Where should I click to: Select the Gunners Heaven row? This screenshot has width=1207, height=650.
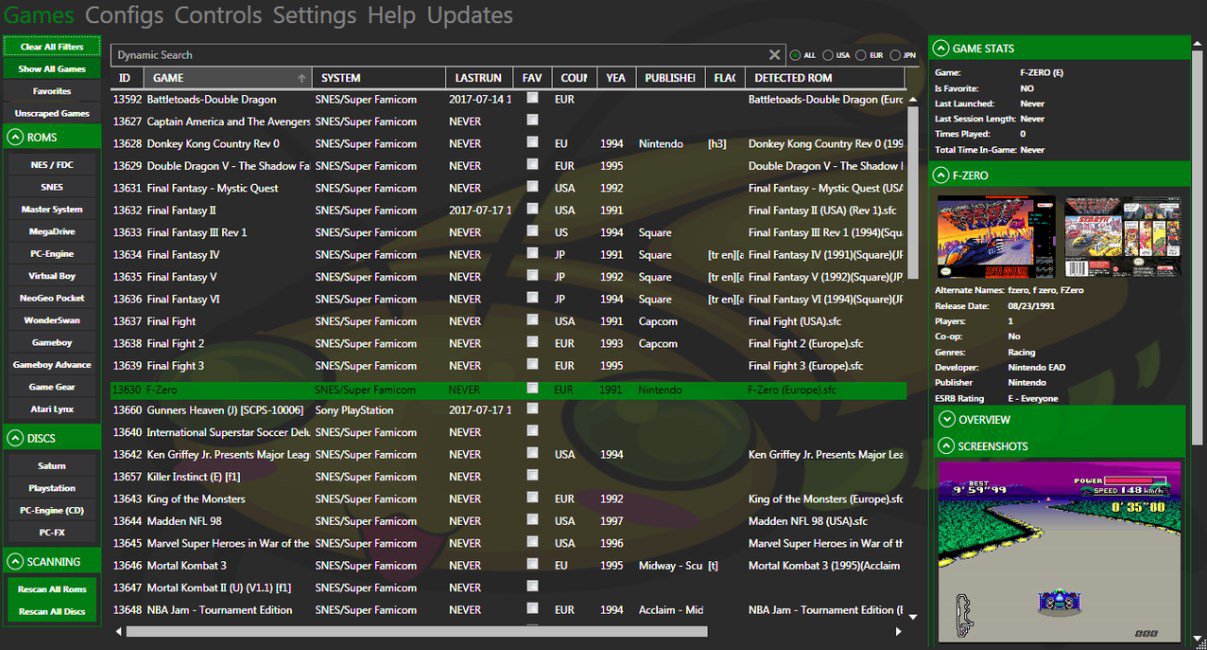point(508,410)
